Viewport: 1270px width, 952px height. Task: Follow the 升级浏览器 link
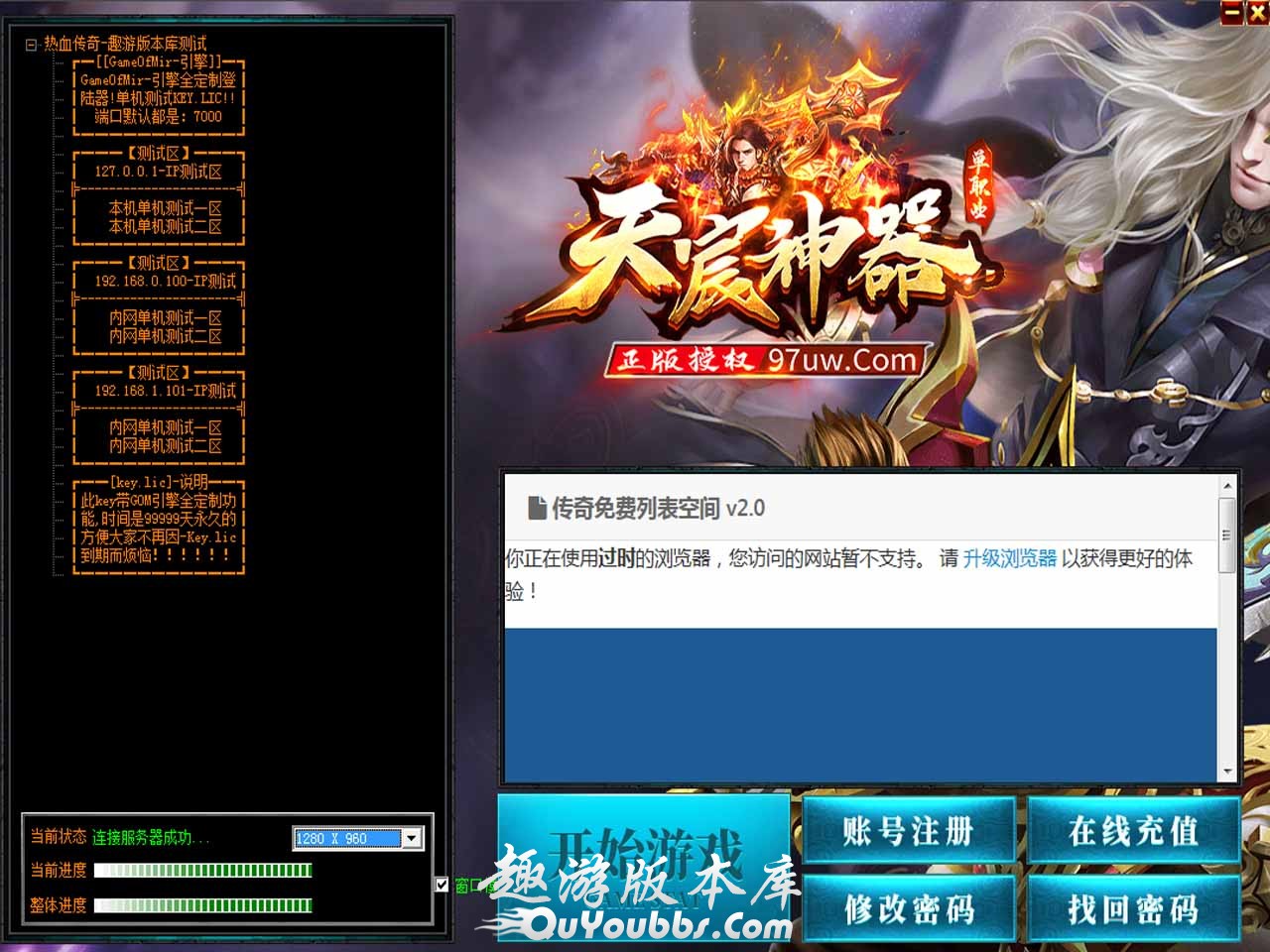1010,558
